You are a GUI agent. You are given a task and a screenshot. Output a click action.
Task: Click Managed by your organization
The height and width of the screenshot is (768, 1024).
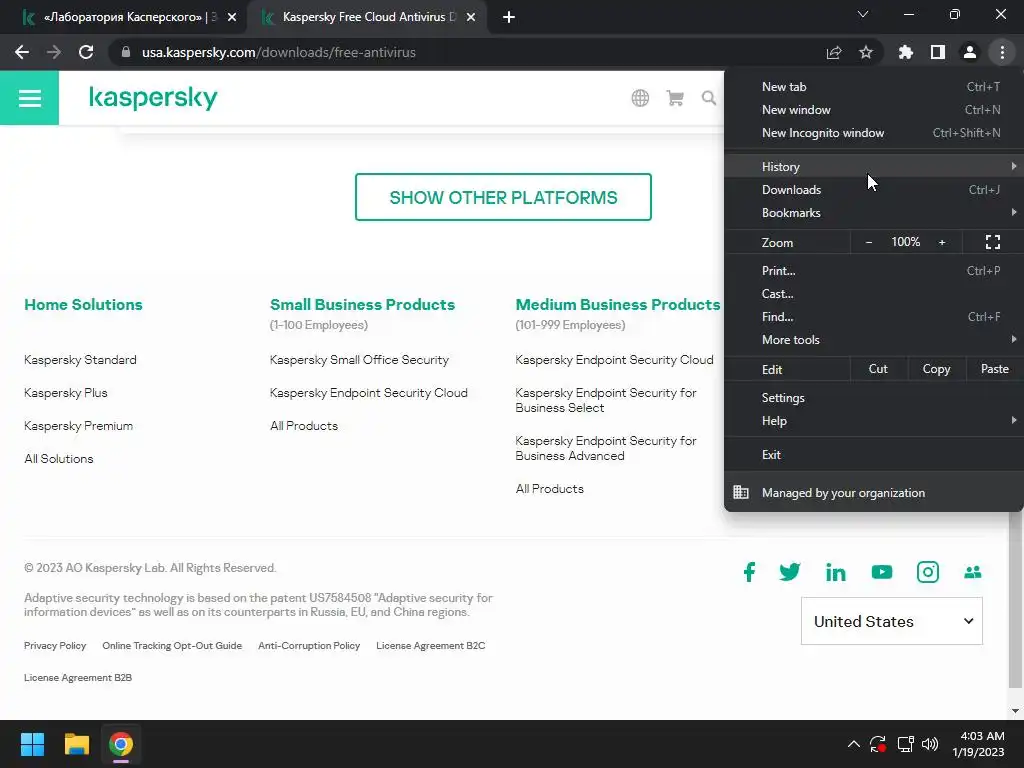874,493
